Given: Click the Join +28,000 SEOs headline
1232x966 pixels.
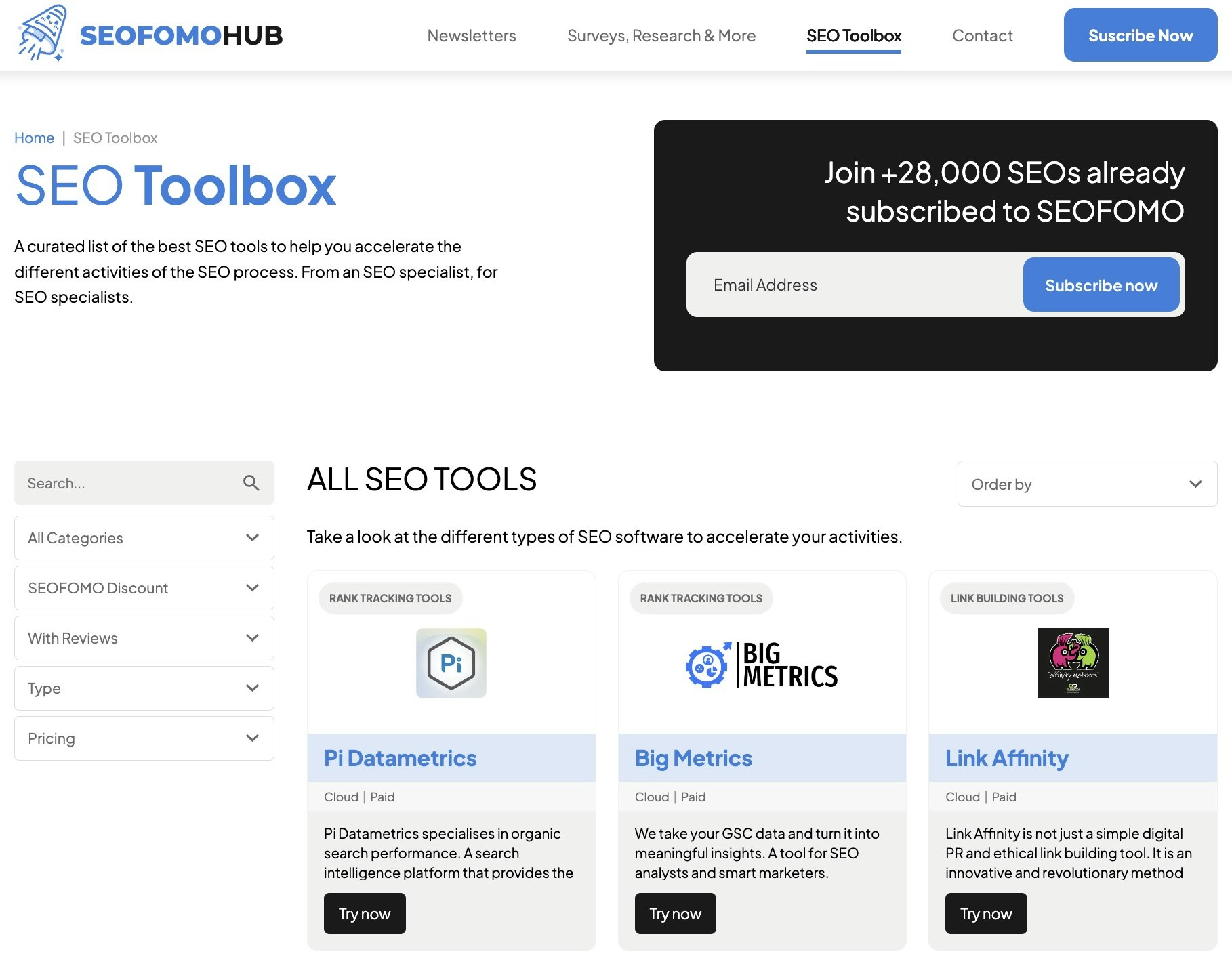Looking at the screenshot, I should pos(1004,192).
